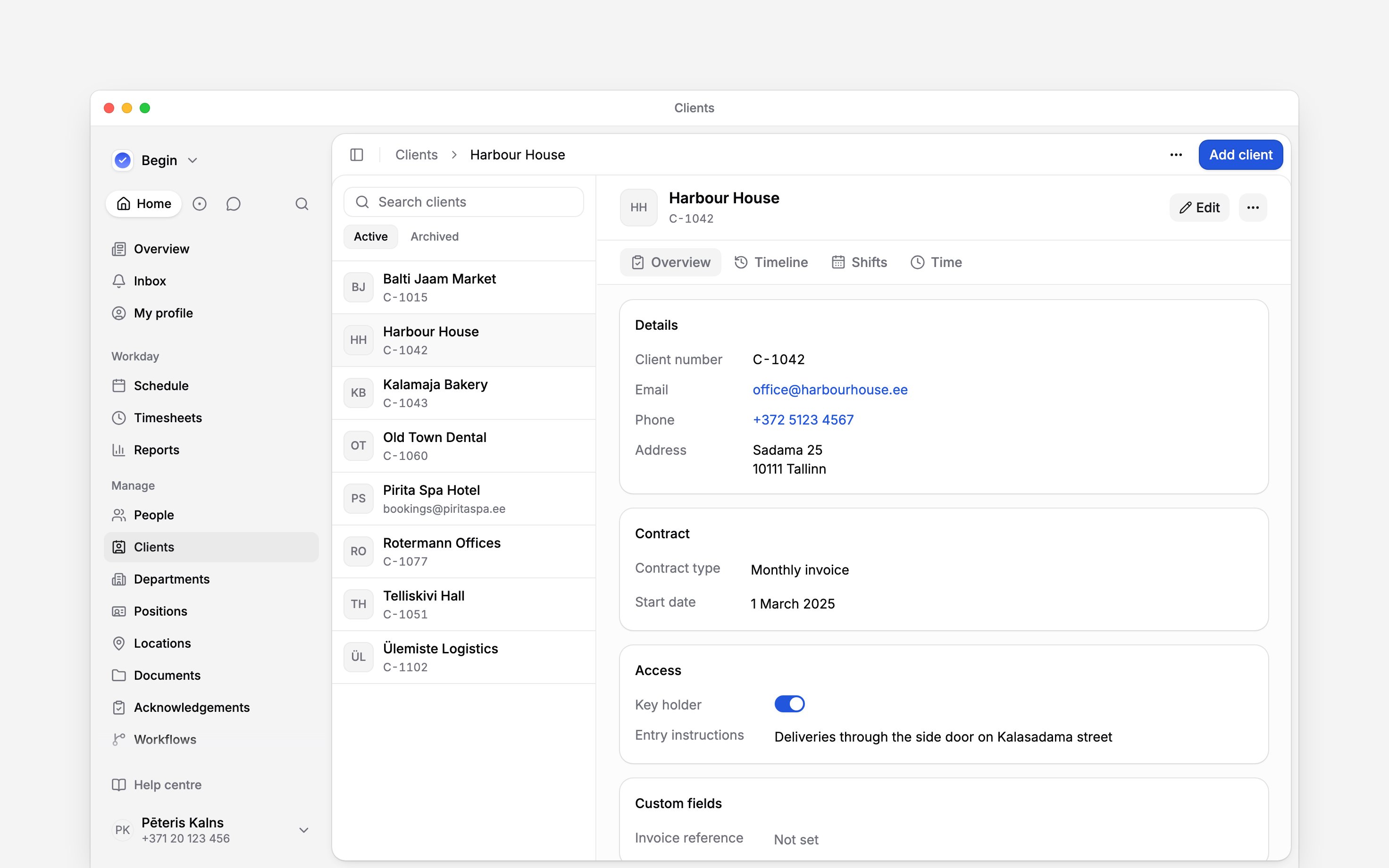Click the Home button in the sidebar
This screenshot has width=1389, height=868.
[143, 204]
